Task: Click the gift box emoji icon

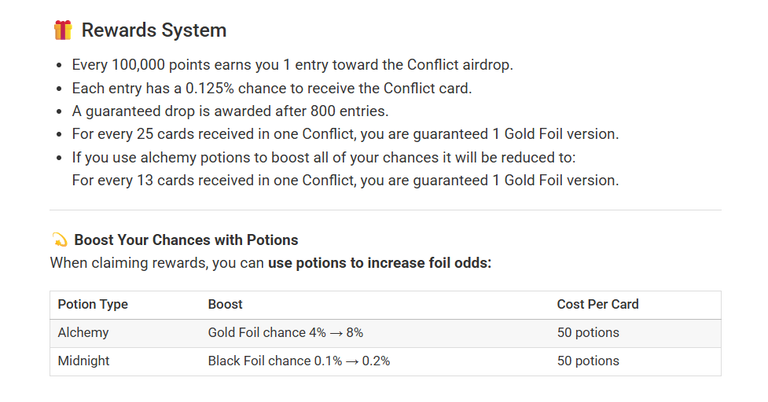Action: (x=63, y=30)
